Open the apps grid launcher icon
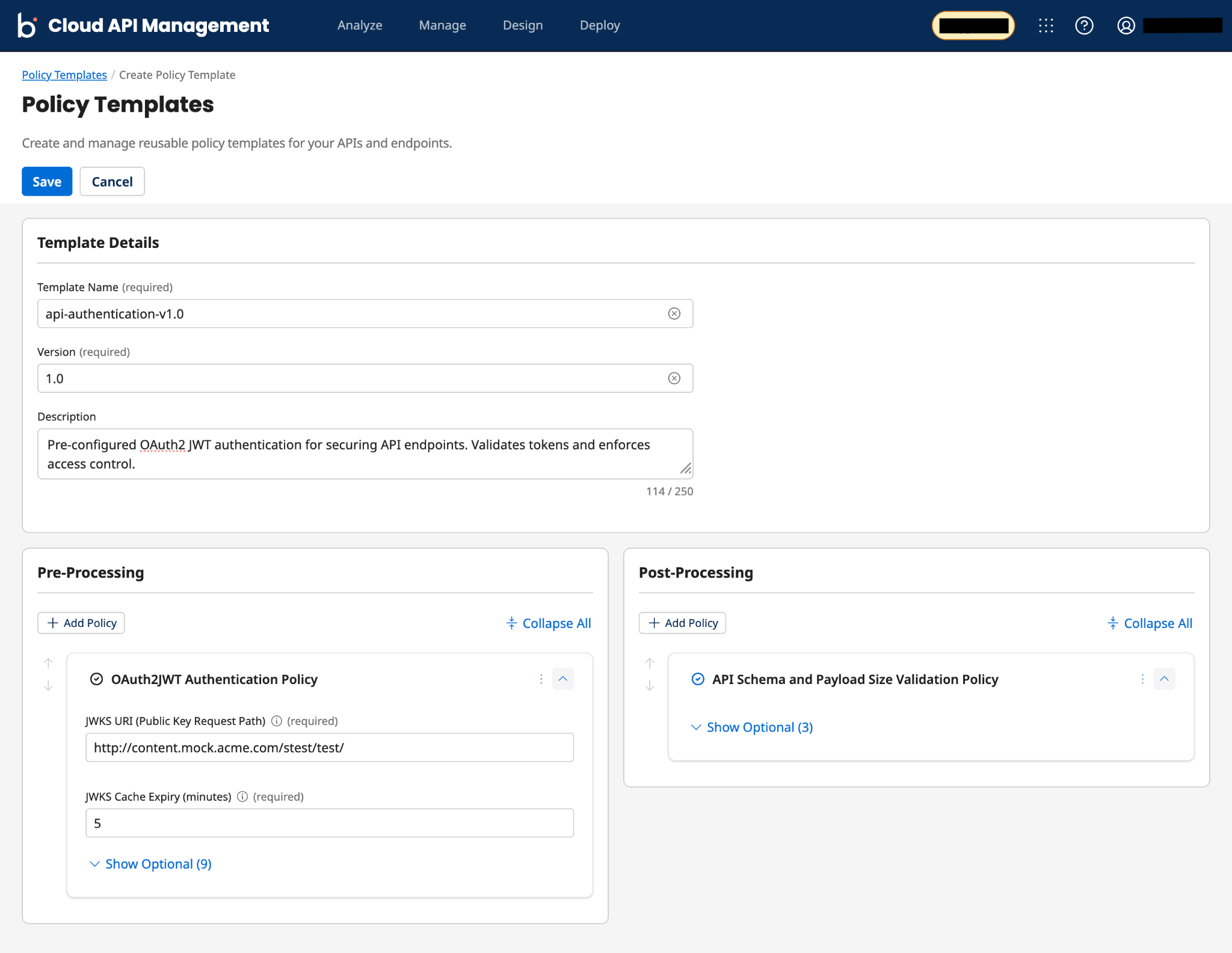Screen dimensions: 1232x953 click(1046, 25)
